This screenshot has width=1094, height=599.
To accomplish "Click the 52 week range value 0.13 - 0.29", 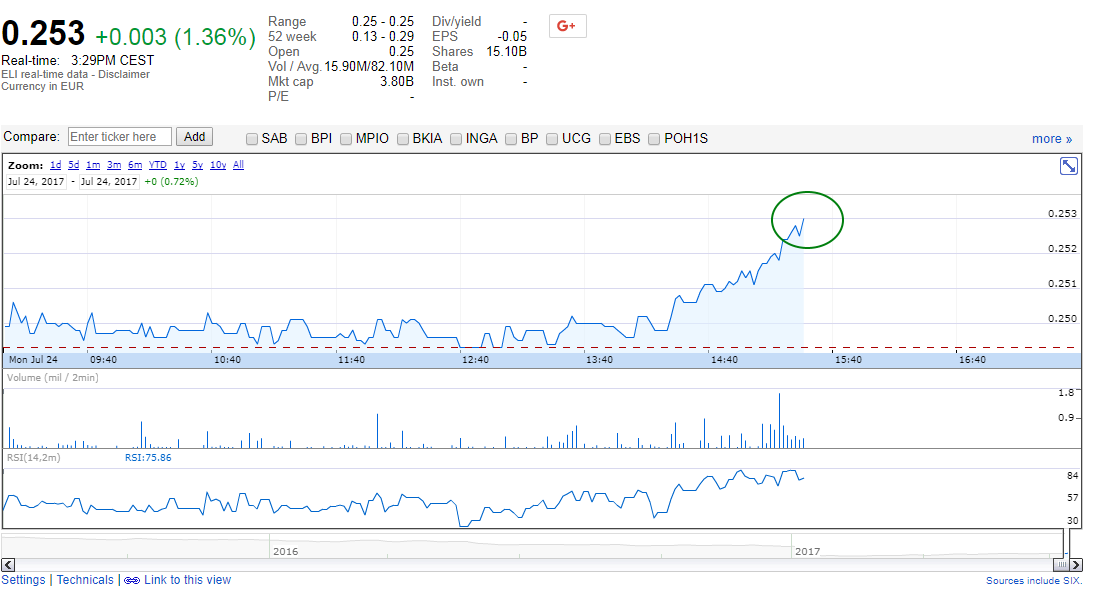I will [382, 36].
